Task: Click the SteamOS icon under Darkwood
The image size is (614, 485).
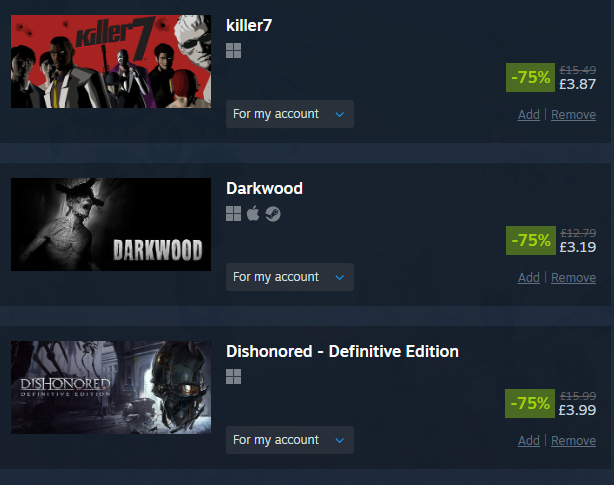Action: [273, 214]
